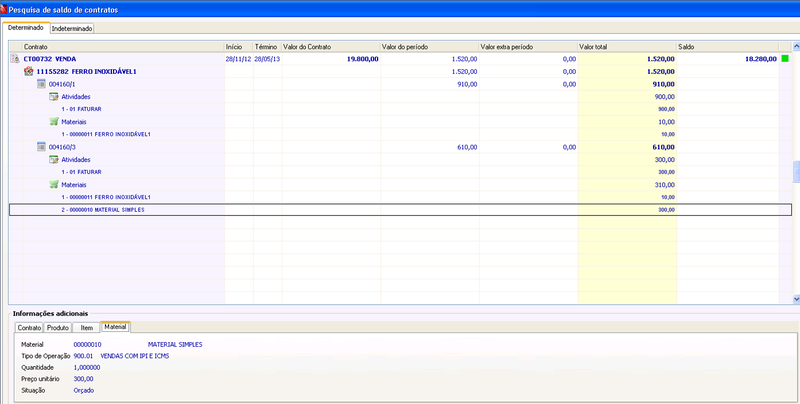Click the Término column header
Viewport: 800px width, 404px height.
267,46
